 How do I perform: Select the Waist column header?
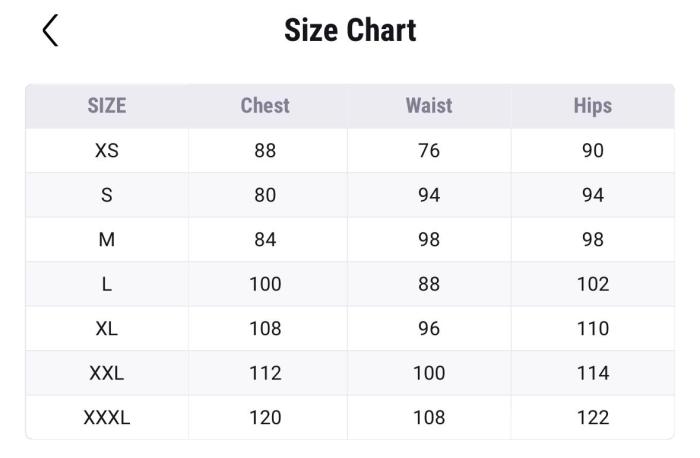pos(429,106)
